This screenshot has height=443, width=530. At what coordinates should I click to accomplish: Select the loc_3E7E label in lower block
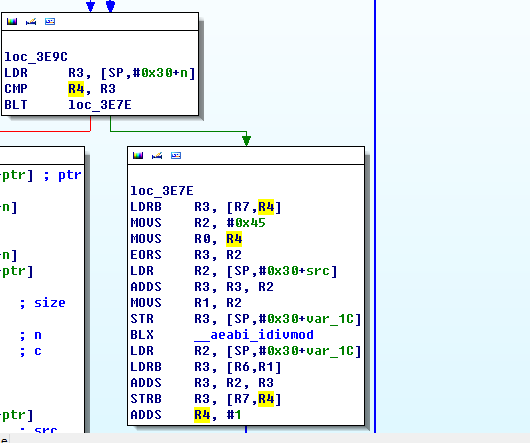(x=162, y=191)
